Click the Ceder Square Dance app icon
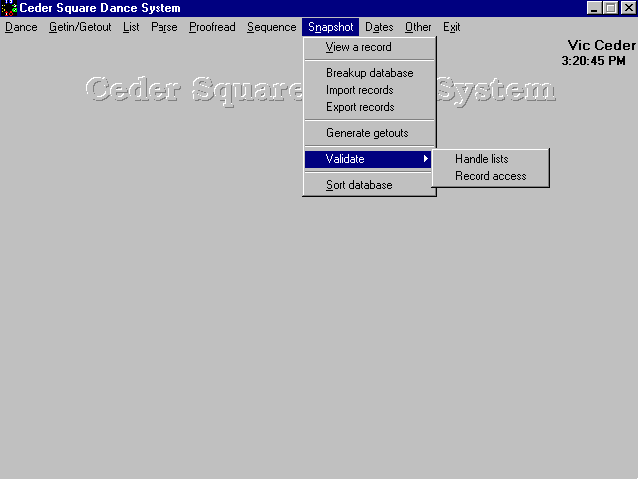 coord(9,8)
